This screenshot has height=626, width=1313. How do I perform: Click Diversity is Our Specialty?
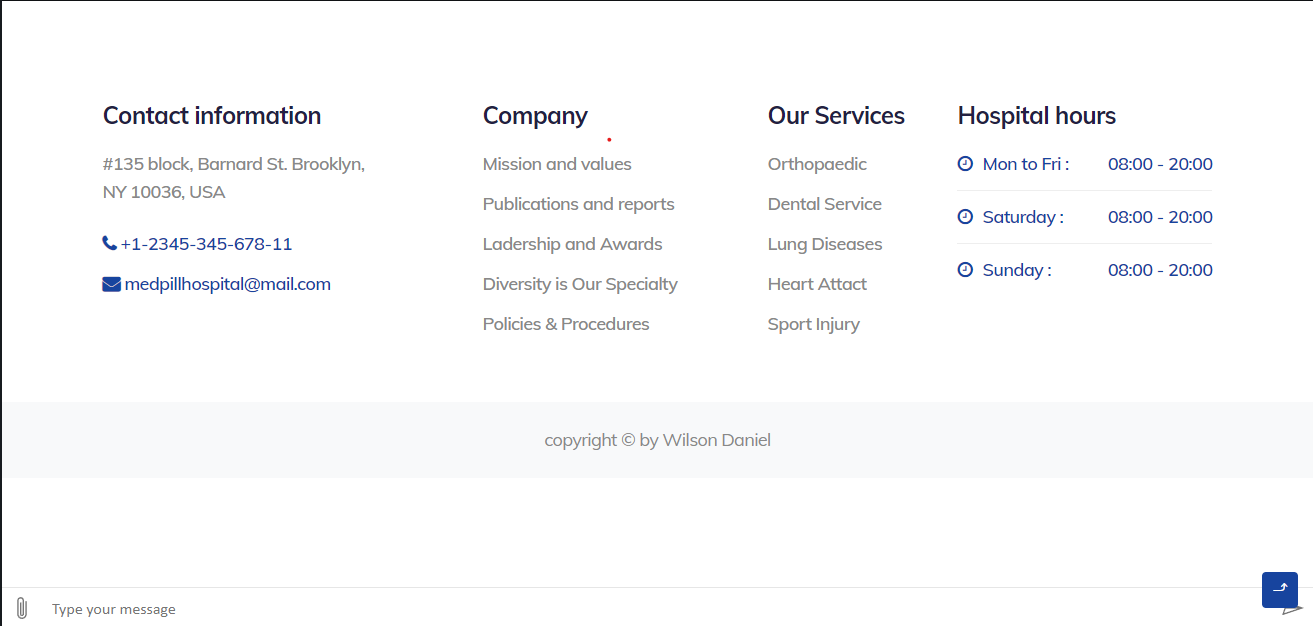pyautogui.click(x=580, y=284)
